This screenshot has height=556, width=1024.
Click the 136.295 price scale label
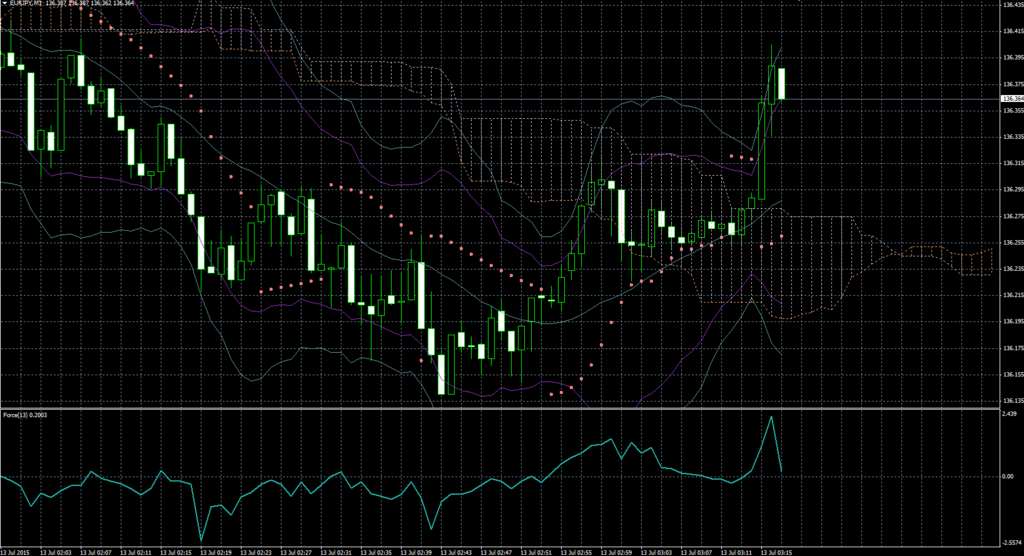pos(1012,189)
